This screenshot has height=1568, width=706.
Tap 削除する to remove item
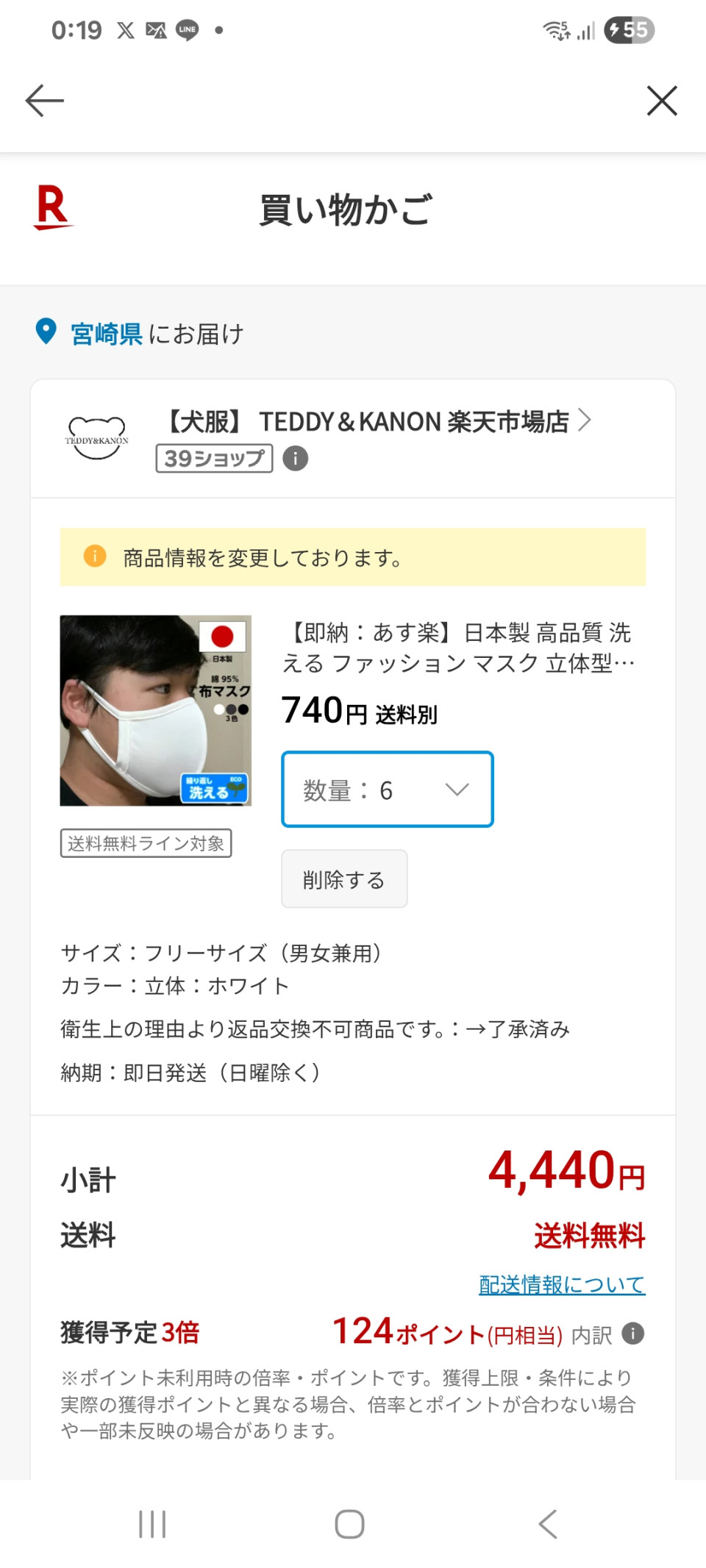[344, 879]
